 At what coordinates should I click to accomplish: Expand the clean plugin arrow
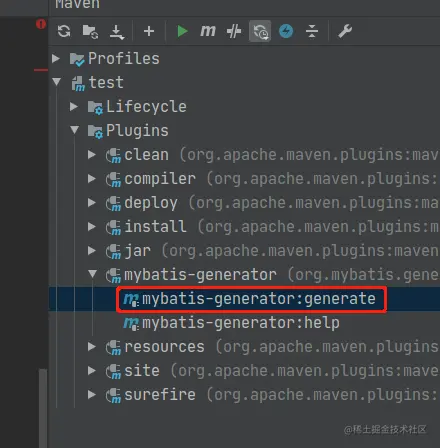(x=92, y=154)
